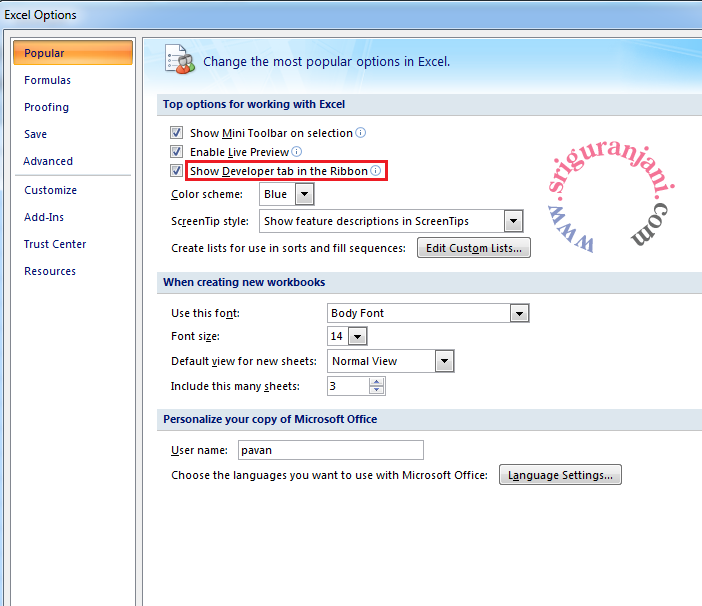The width and height of the screenshot is (702, 606).
Task: Go to the Save options category
Action: 35,134
